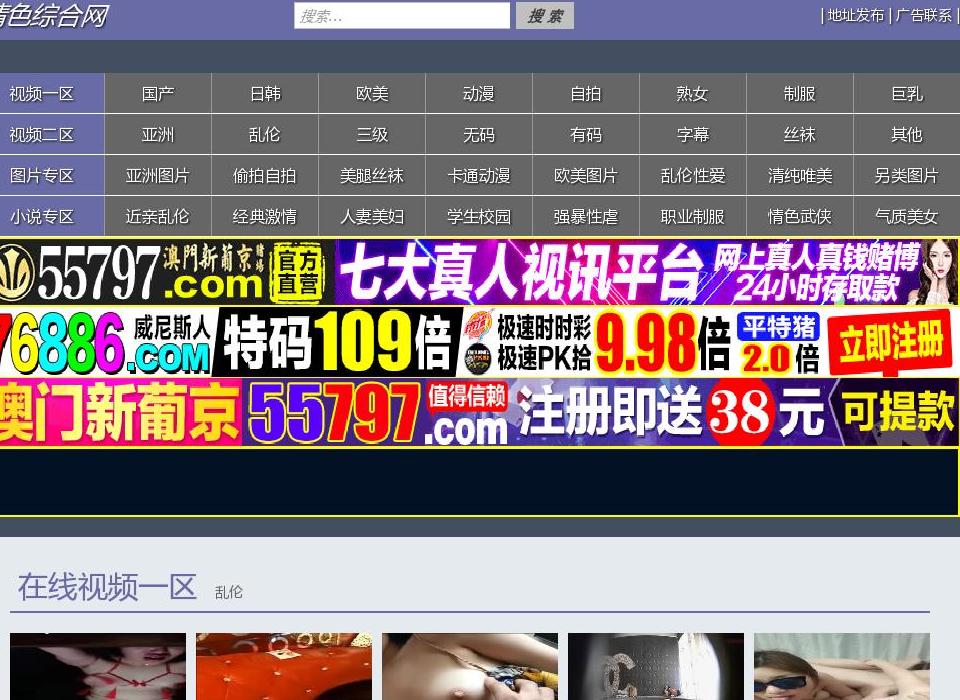The image size is (960, 700).
Task: Click the 在线视频一区 section heading
Action: coord(107,587)
